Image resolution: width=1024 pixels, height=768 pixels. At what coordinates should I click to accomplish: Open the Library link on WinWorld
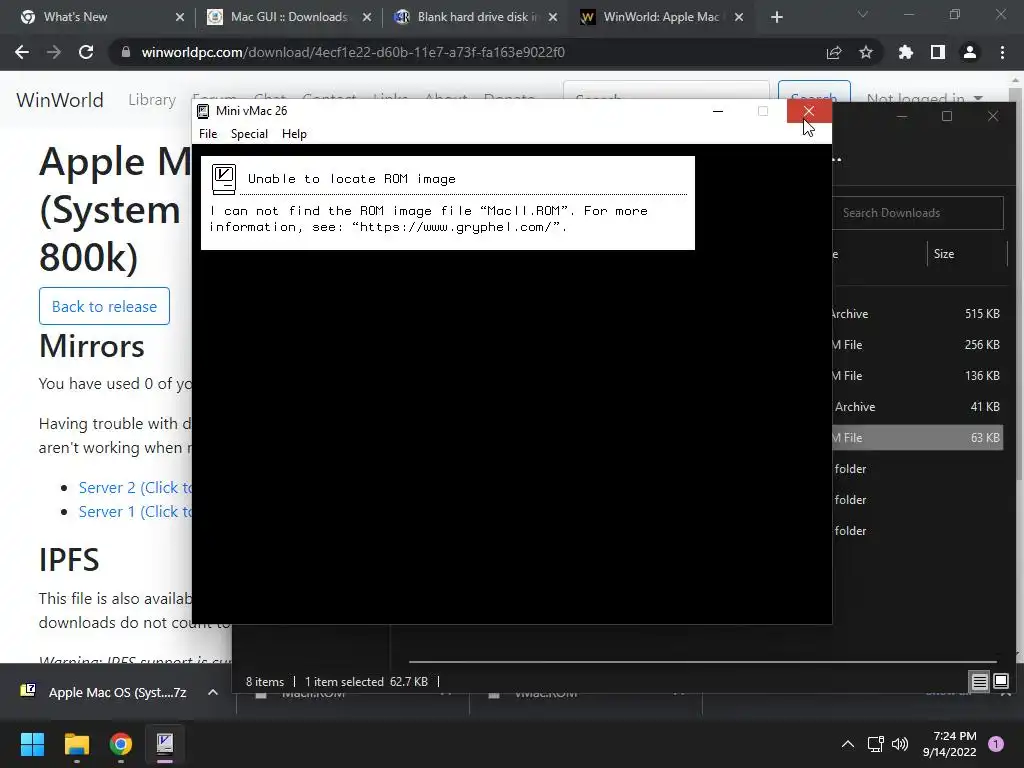152,100
